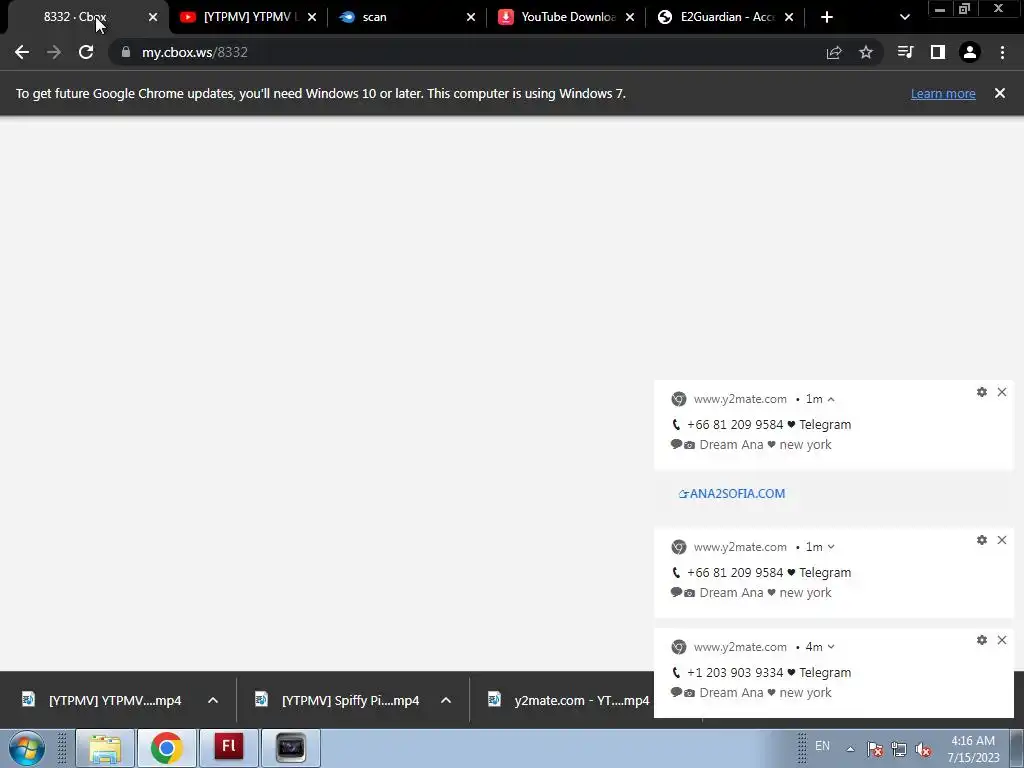
Task: Click the address bar URL
Action: click(195, 52)
